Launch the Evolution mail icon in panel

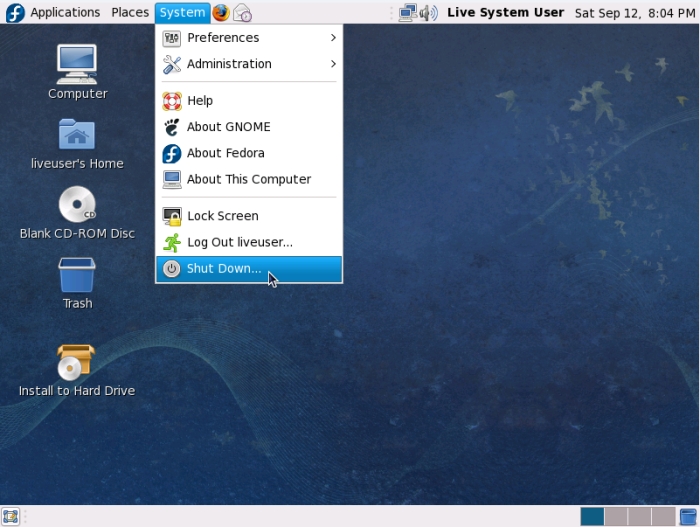(243, 13)
